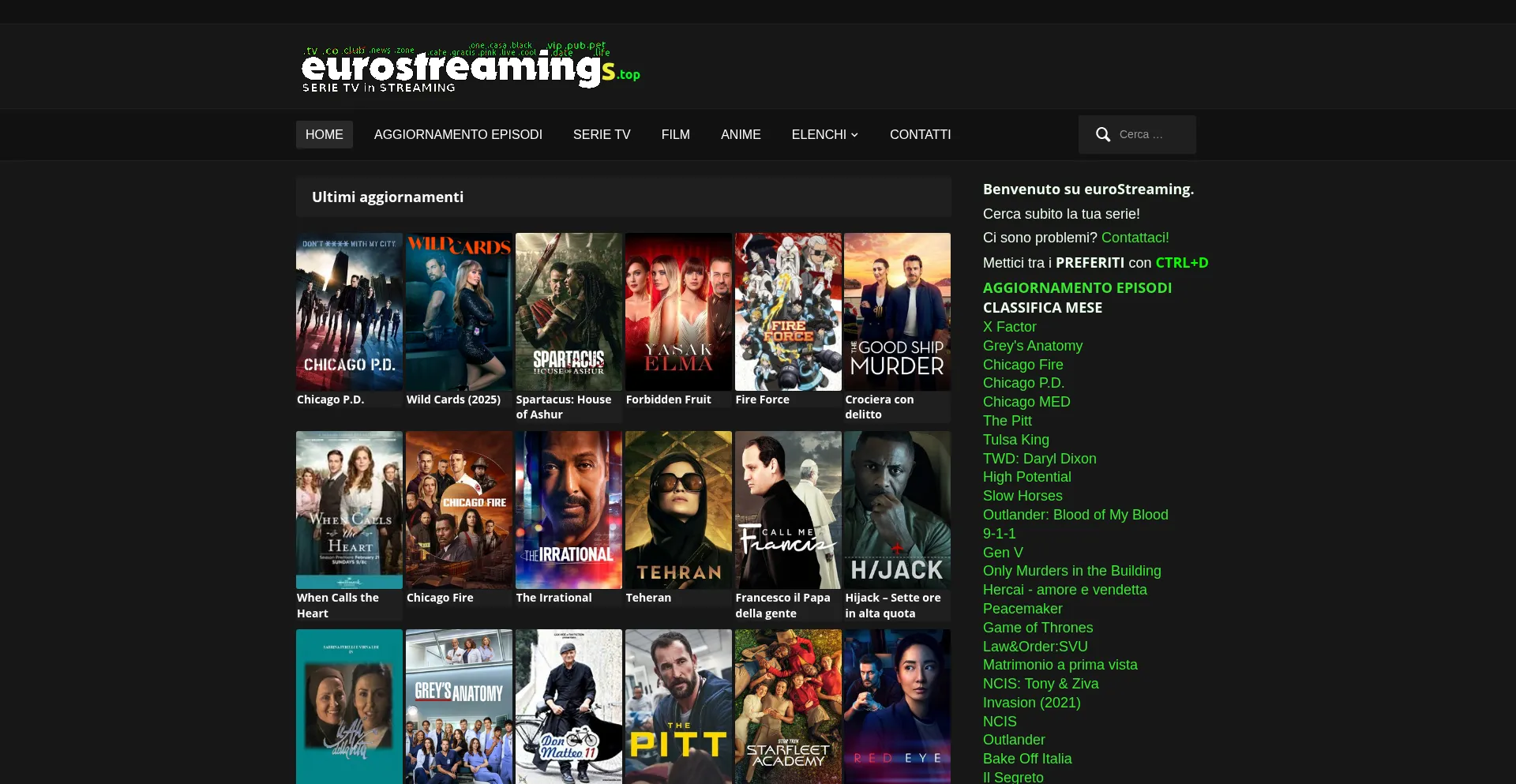Open the When Calls the Heart poster
Image resolution: width=1516 pixels, height=784 pixels.
point(349,510)
